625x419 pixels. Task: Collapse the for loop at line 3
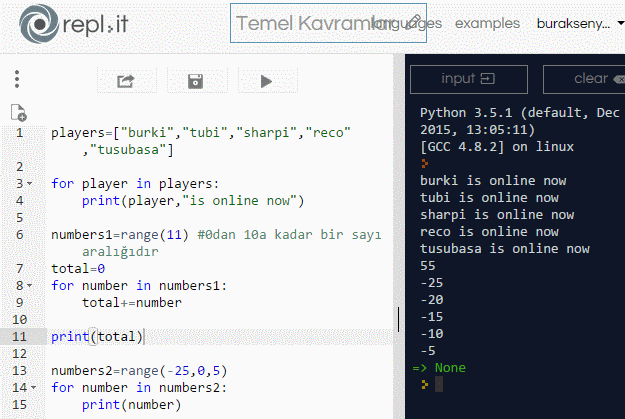30,184
